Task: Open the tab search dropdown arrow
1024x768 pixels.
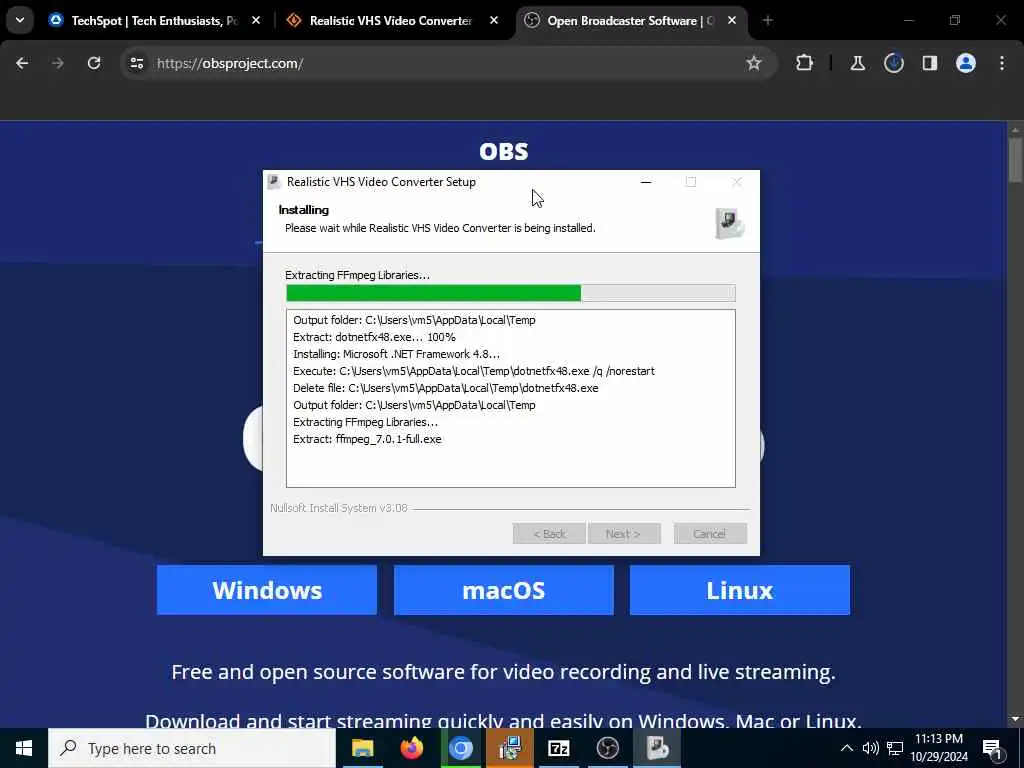Action: pos(20,20)
